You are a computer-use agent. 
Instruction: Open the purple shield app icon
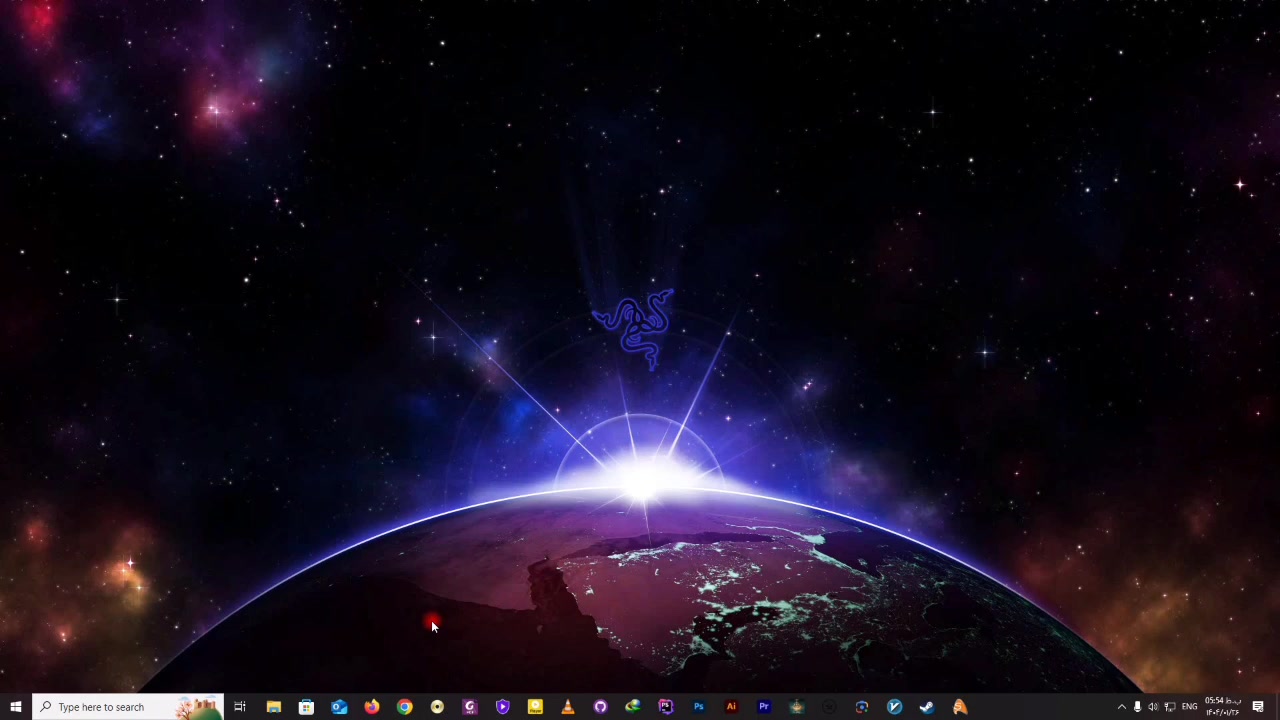503,707
